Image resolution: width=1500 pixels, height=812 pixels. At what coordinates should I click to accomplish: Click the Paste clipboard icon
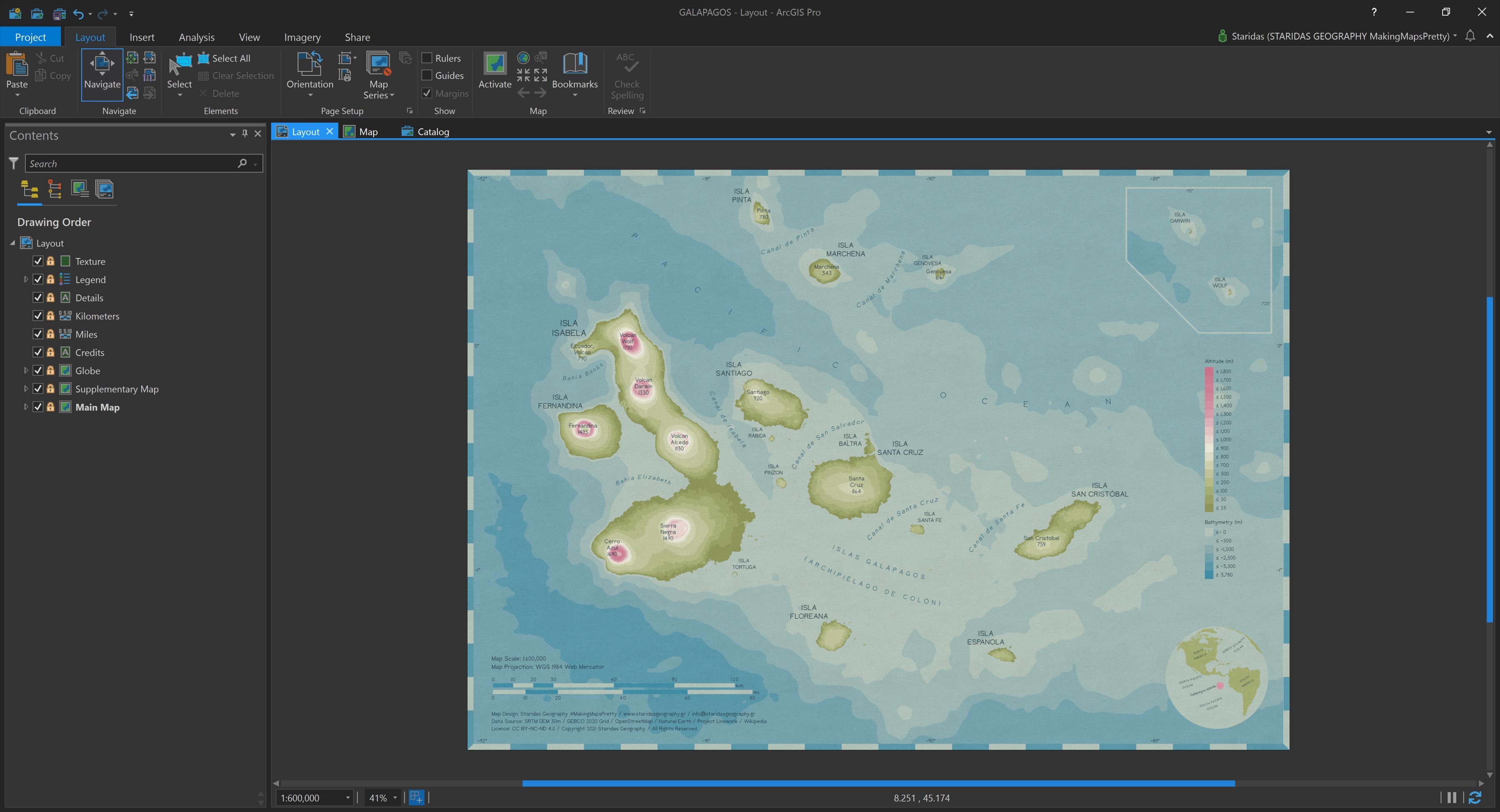[16, 65]
